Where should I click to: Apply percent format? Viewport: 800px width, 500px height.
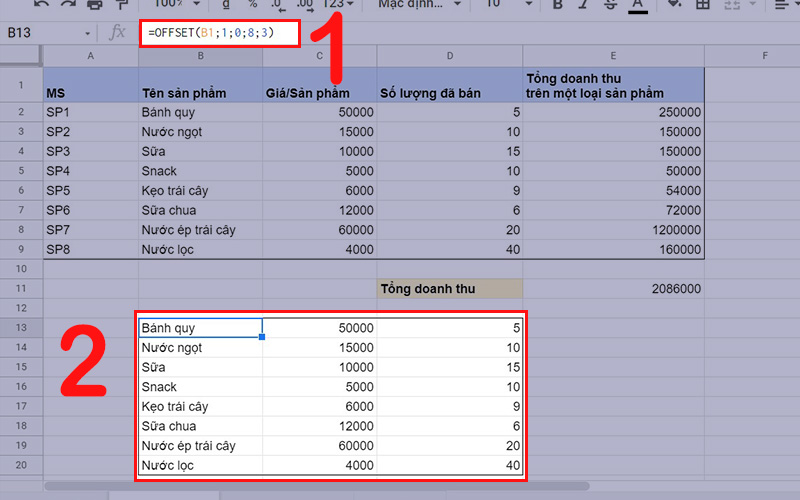point(252,4)
